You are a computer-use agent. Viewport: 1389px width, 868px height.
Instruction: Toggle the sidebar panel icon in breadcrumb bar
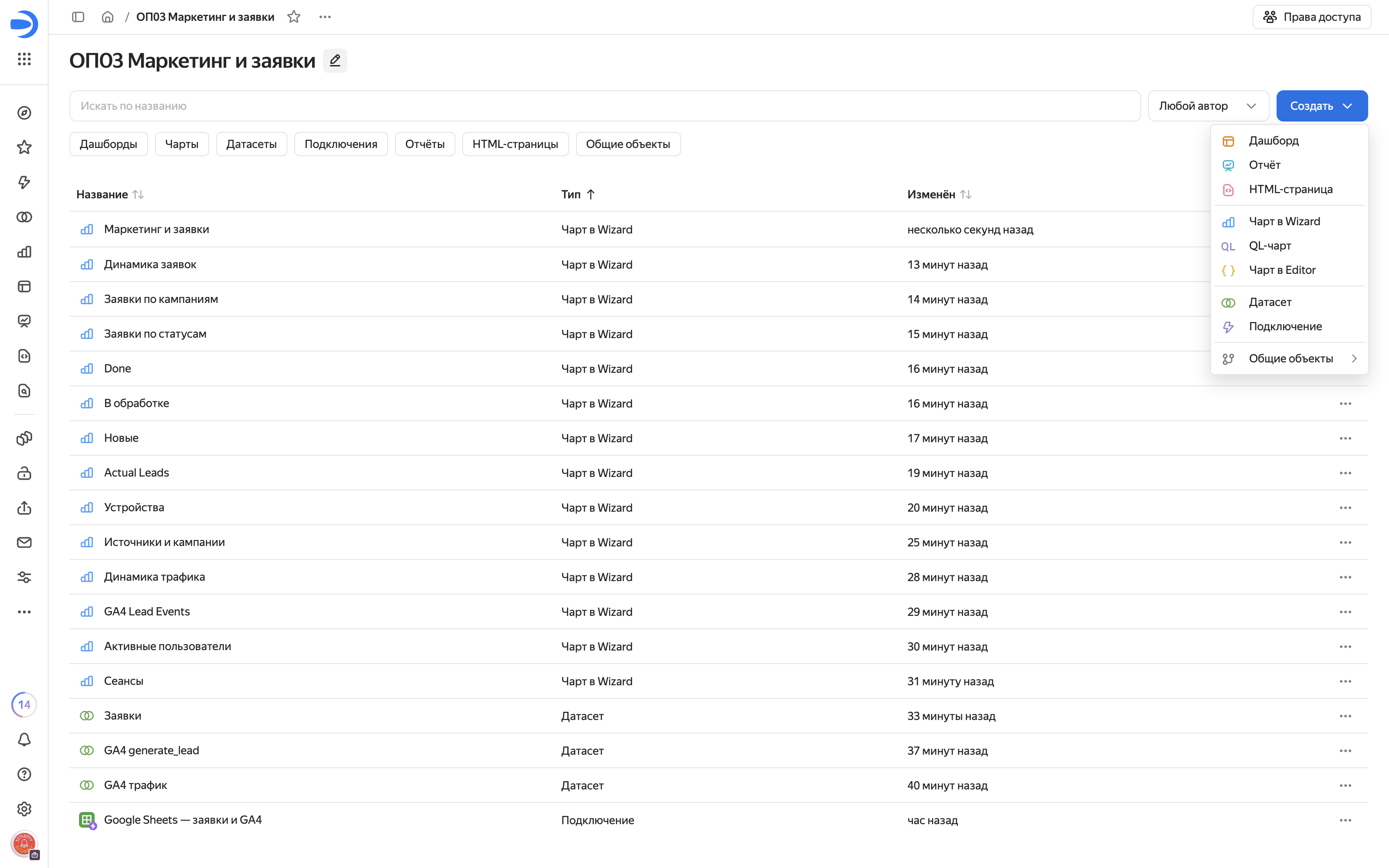click(x=78, y=16)
